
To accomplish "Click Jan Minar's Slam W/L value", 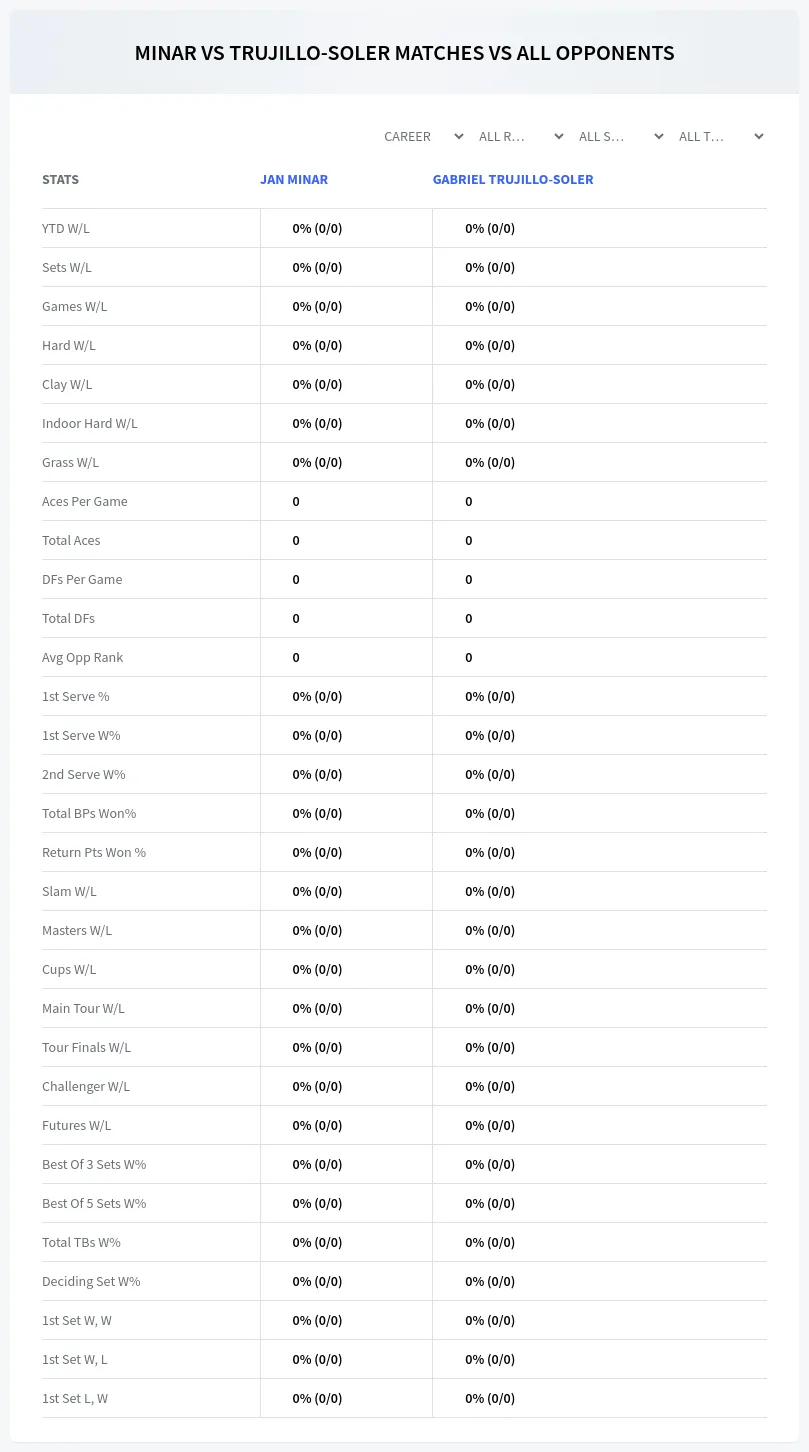I will point(317,891).
